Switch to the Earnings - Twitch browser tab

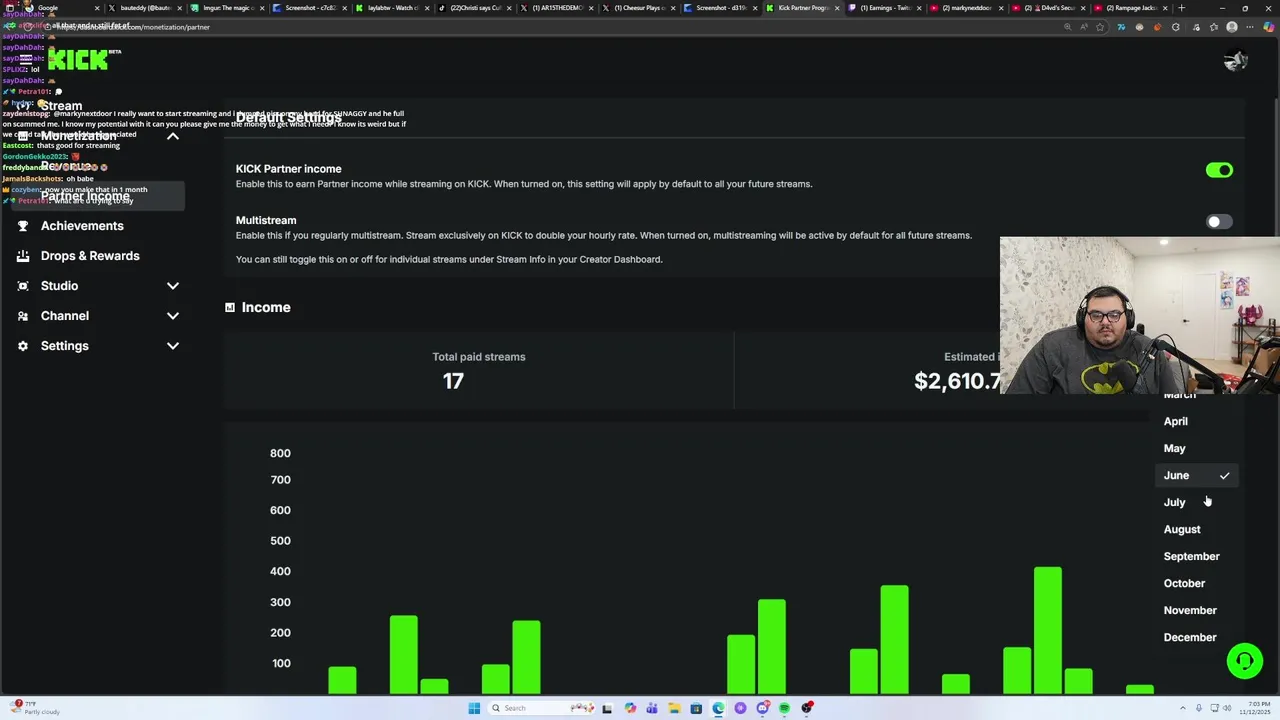[x=886, y=8]
